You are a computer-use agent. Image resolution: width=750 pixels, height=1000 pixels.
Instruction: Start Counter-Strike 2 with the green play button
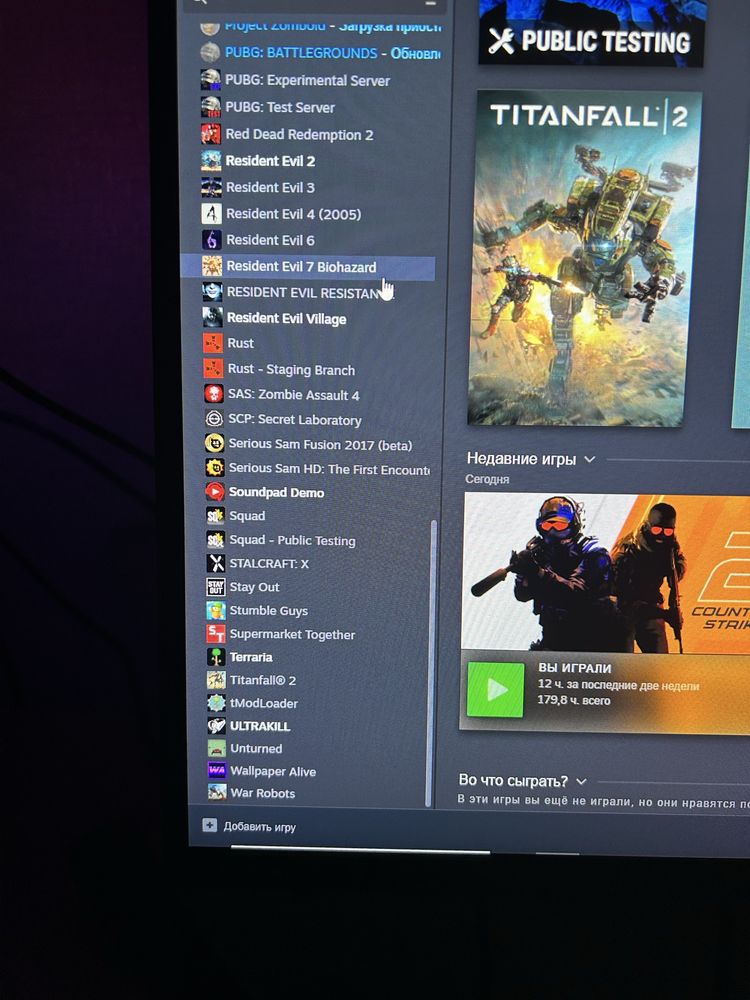[496, 689]
